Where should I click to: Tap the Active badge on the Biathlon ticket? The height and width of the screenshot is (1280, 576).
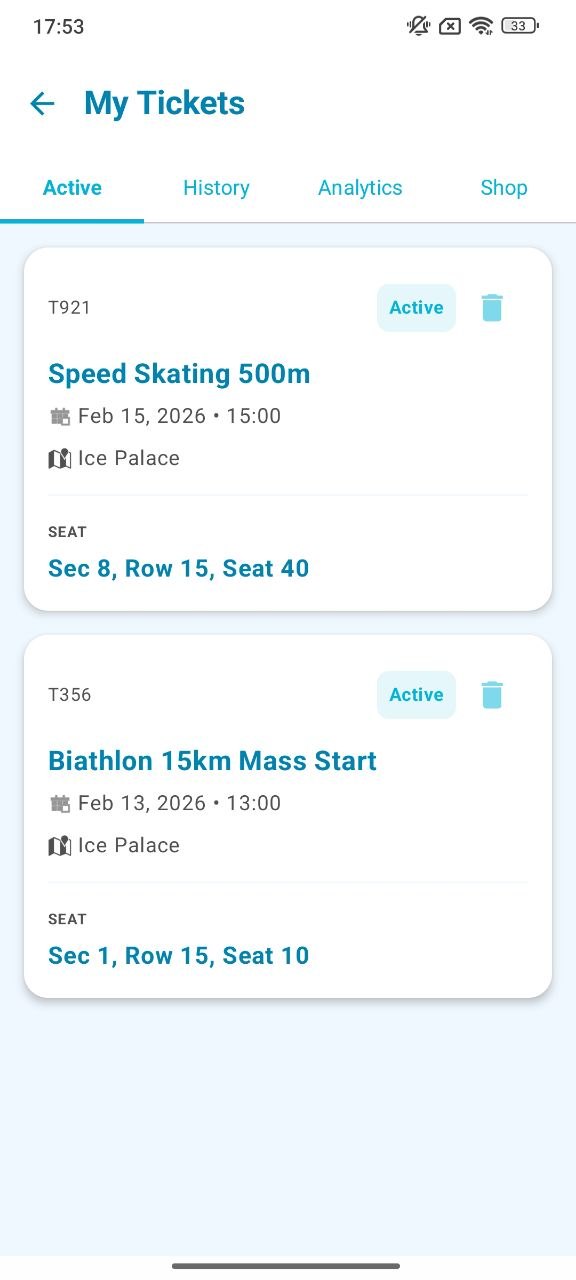click(416, 694)
